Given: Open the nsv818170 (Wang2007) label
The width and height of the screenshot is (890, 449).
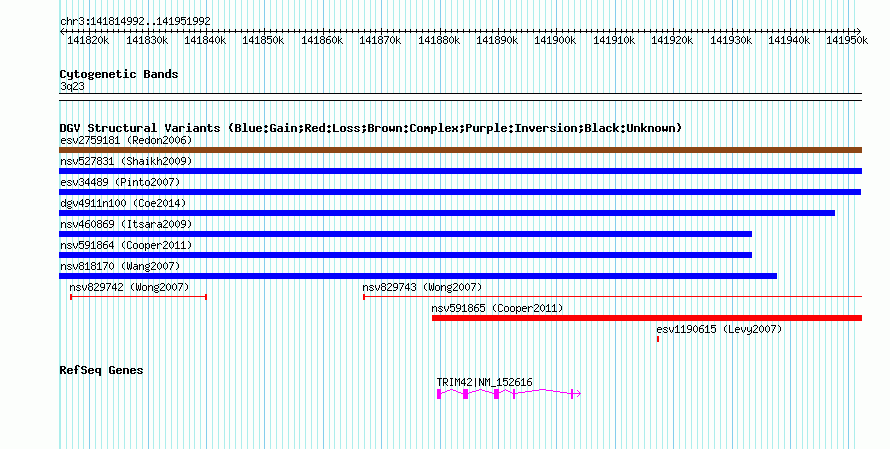Looking at the screenshot, I should (120, 266).
